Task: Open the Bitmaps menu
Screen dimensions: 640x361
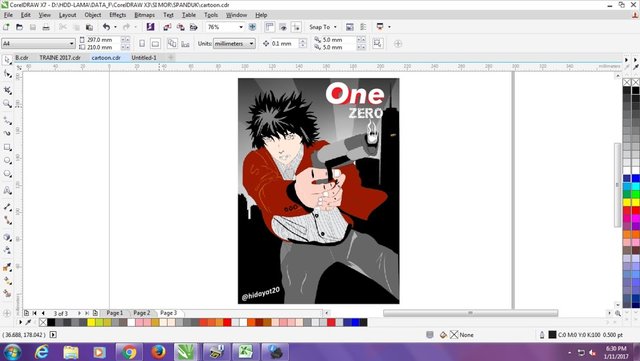Action: pyautogui.click(x=144, y=15)
